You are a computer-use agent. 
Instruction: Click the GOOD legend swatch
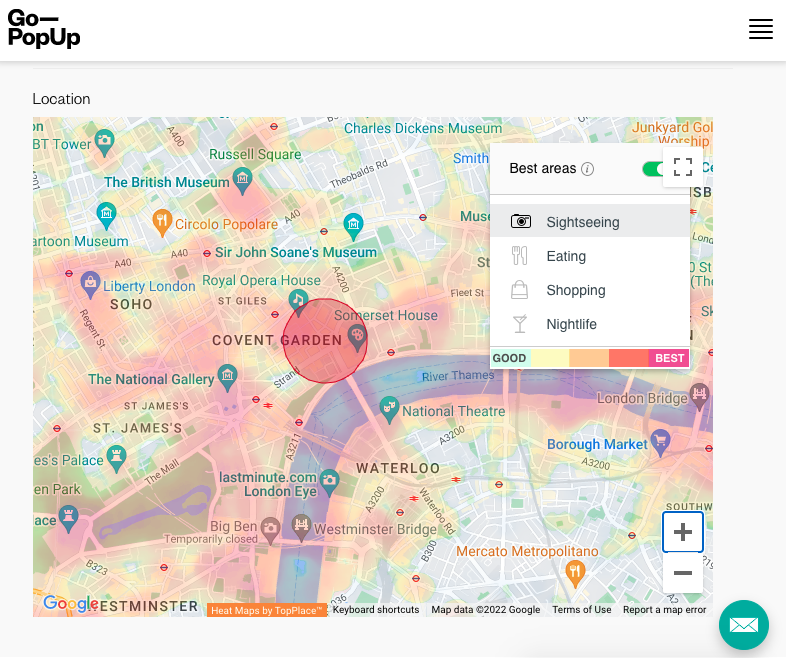510,358
